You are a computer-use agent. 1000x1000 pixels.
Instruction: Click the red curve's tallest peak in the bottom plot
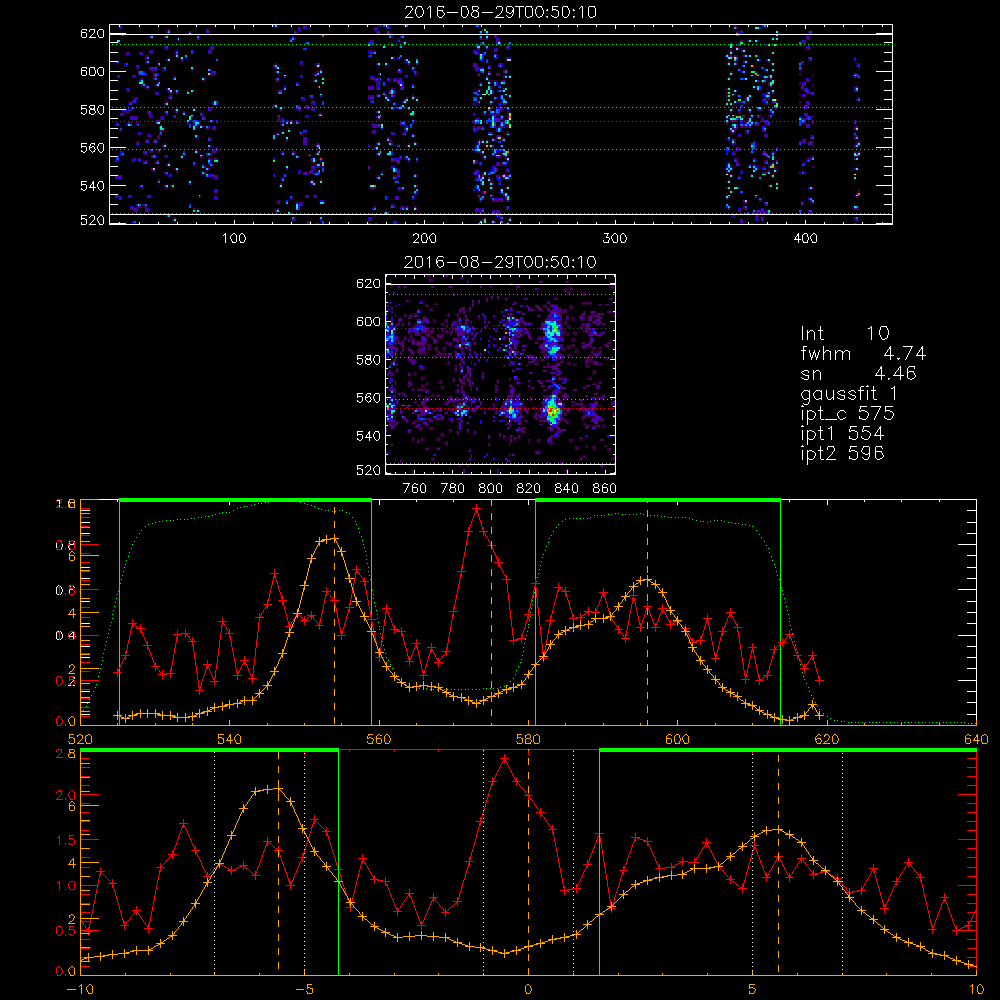click(504, 759)
